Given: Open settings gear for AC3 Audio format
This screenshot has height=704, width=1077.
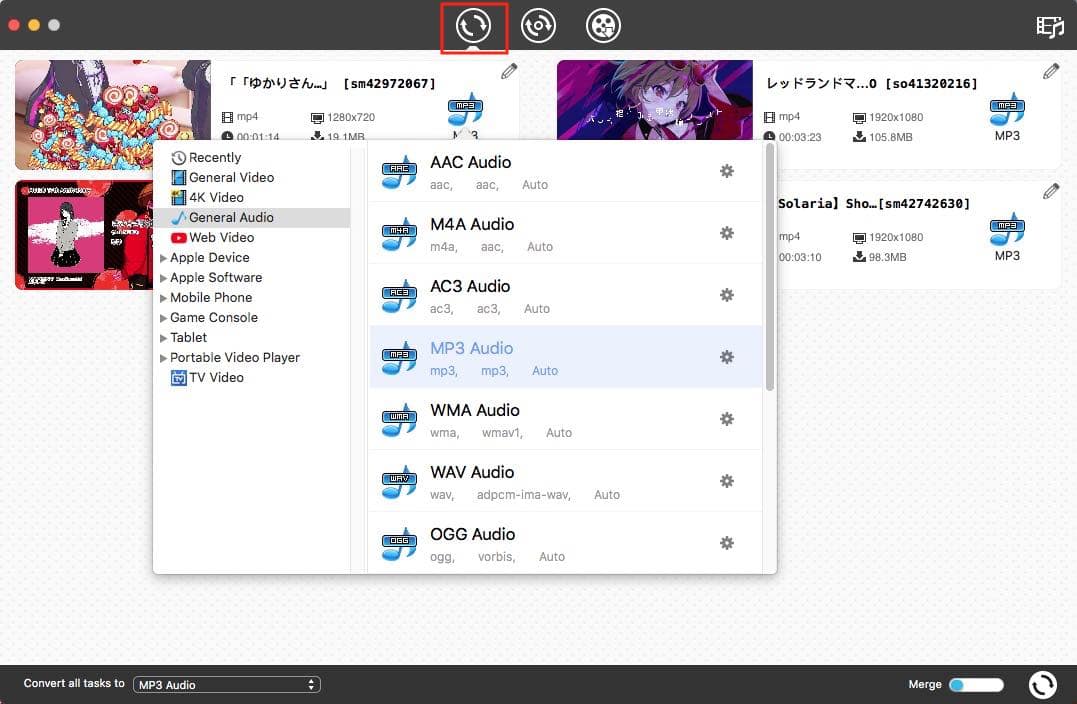Looking at the screenshot, I should coord(726,295).
